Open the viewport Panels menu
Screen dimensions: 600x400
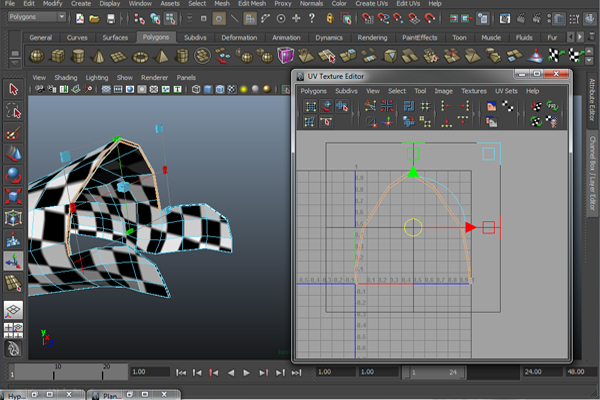coord(186,78)
